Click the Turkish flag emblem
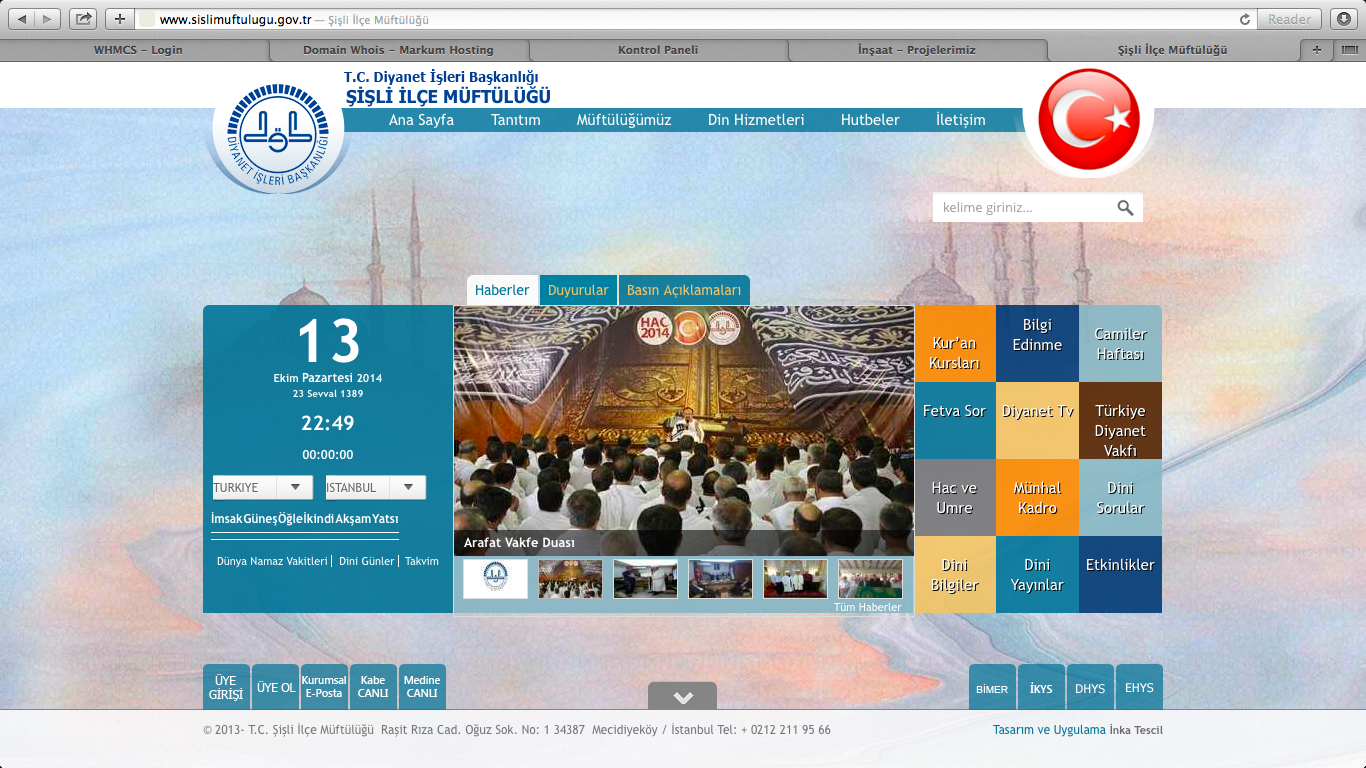Image resolution: width=1366 pixels, height=768 pixels. coord(1088,120)
